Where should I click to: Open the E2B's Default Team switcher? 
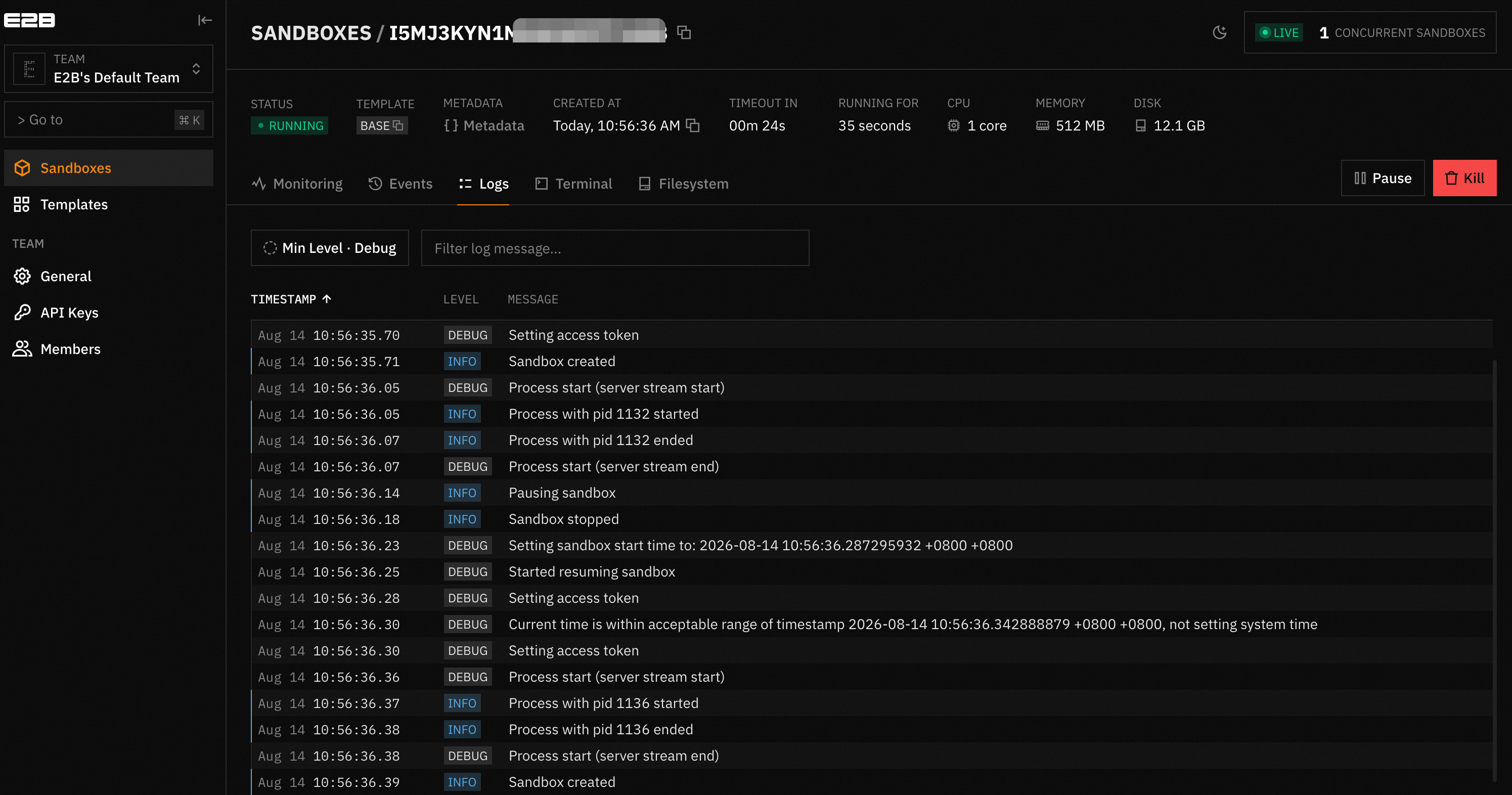(x=109, y=69)
